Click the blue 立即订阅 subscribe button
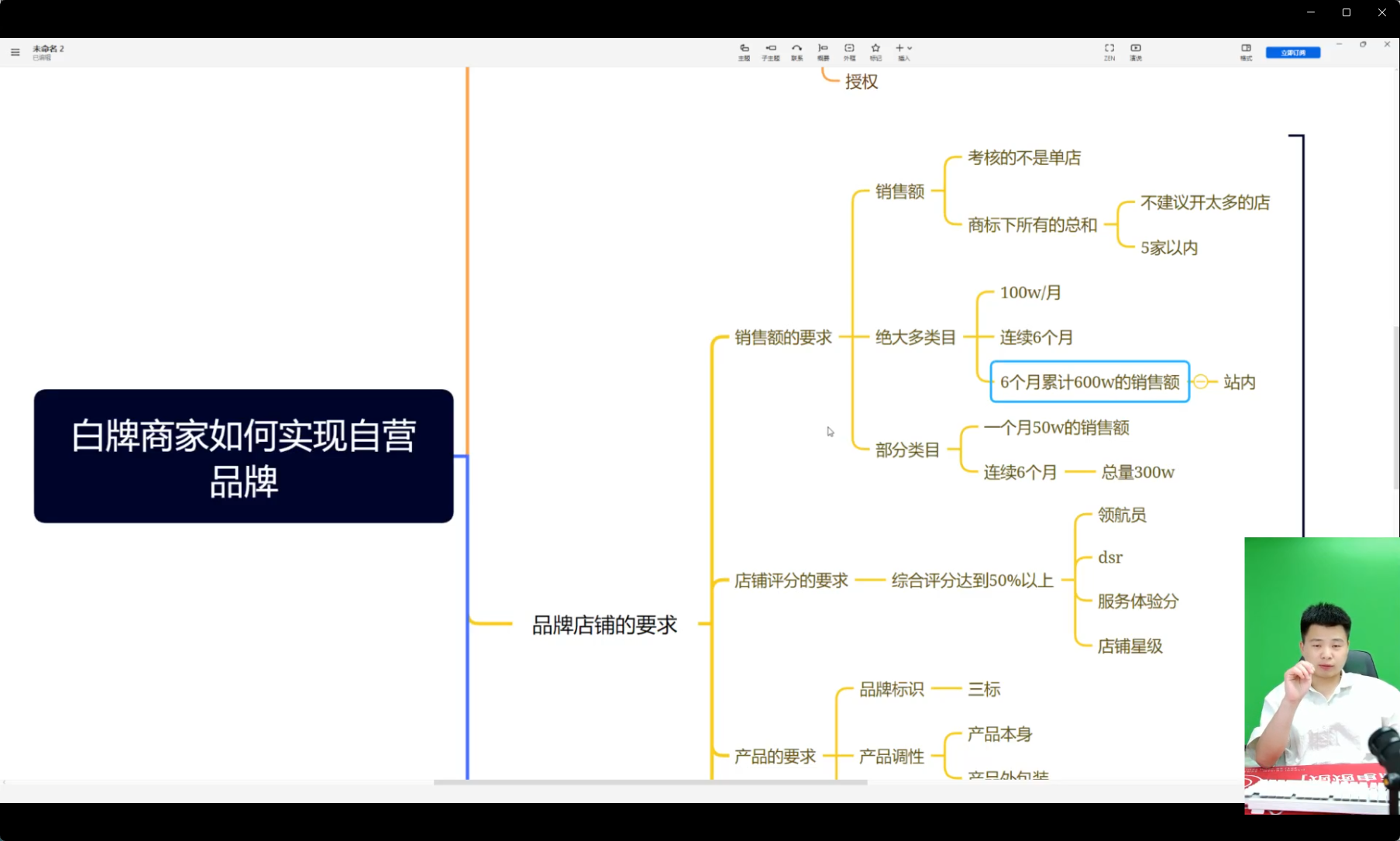 tap(1292, 53)
